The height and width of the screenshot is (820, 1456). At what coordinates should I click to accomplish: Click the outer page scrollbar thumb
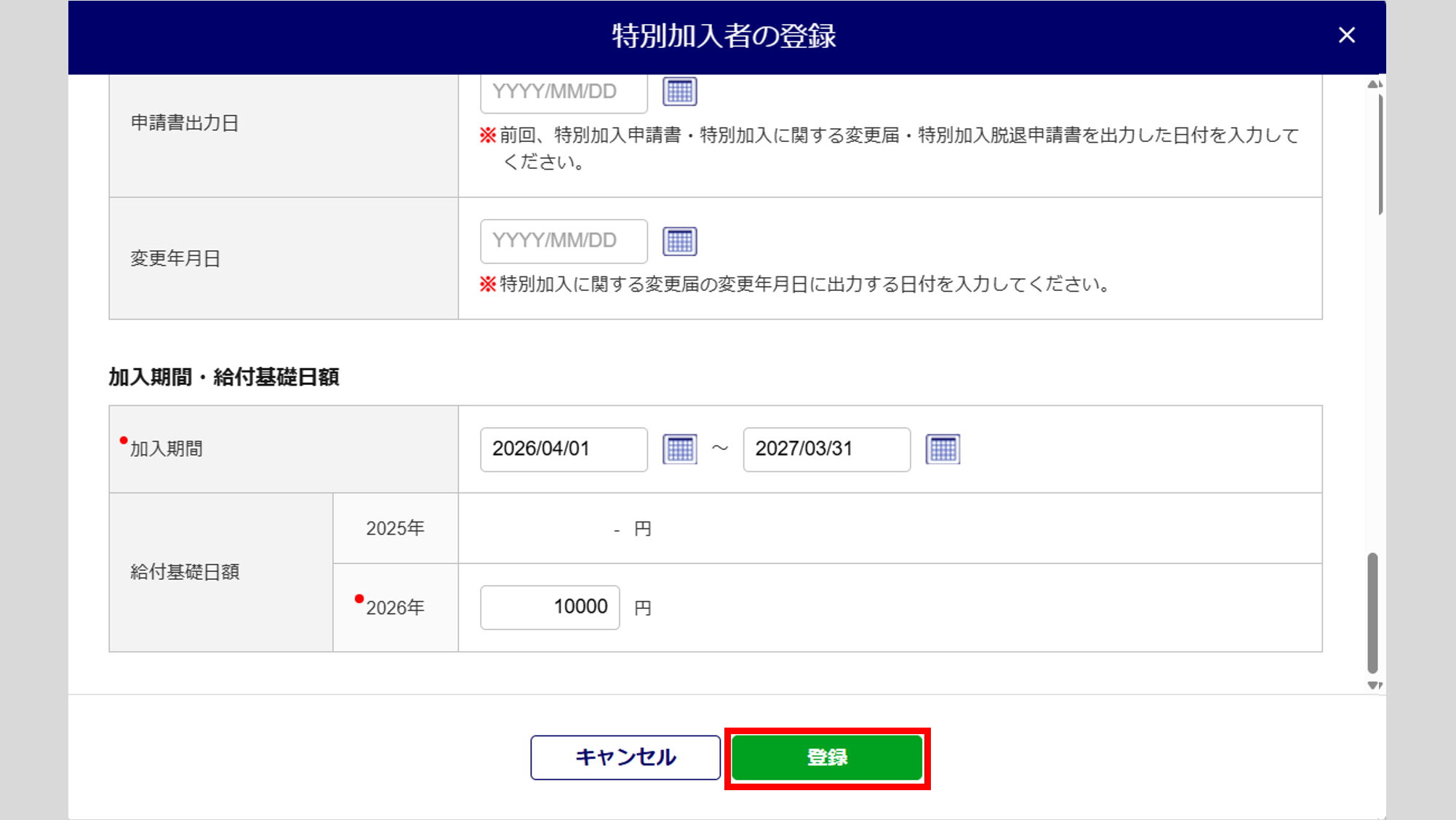click(x=1380, y=153)
